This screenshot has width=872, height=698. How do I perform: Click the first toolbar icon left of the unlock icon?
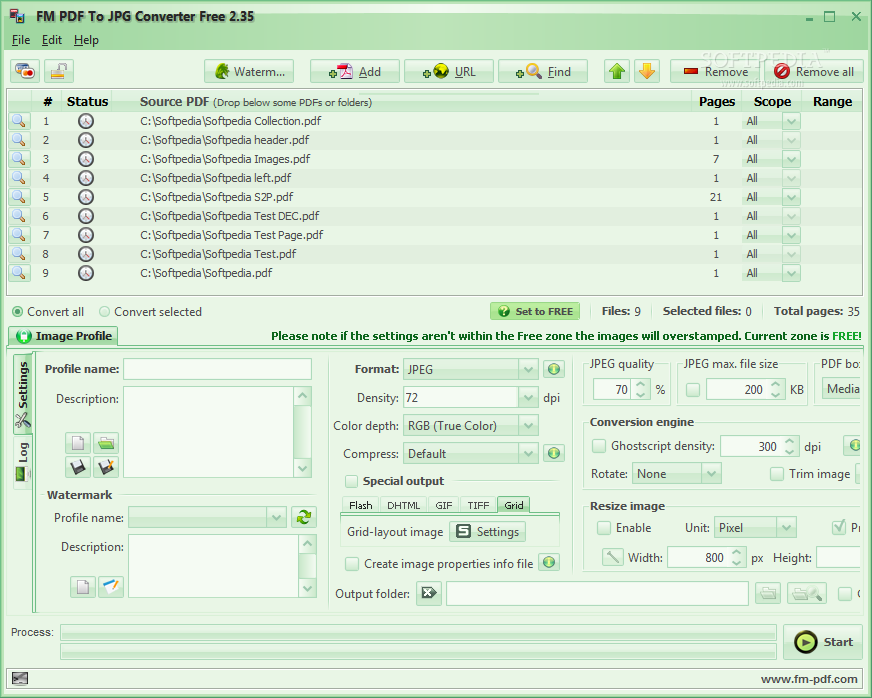pyautogui.click(x=25, y=71)
